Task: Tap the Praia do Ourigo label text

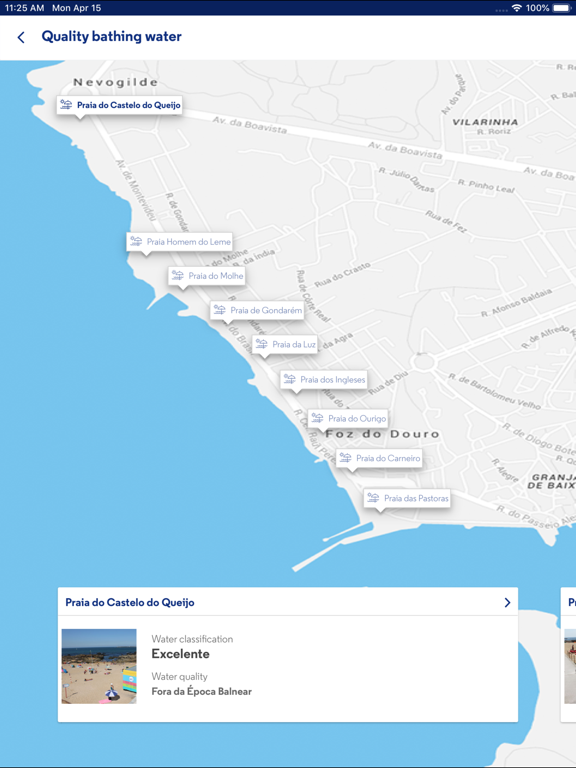Action: [357, 418]
